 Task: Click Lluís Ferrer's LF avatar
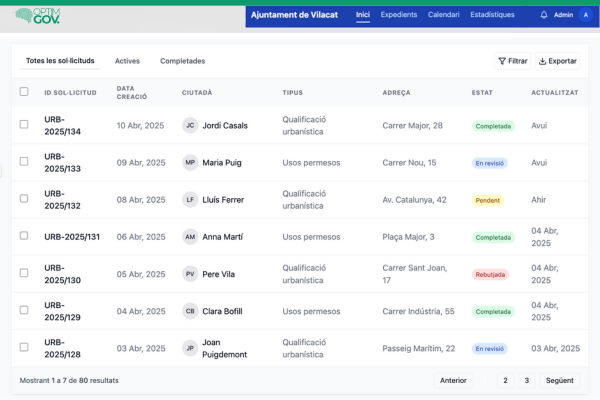tap(190, 200)
